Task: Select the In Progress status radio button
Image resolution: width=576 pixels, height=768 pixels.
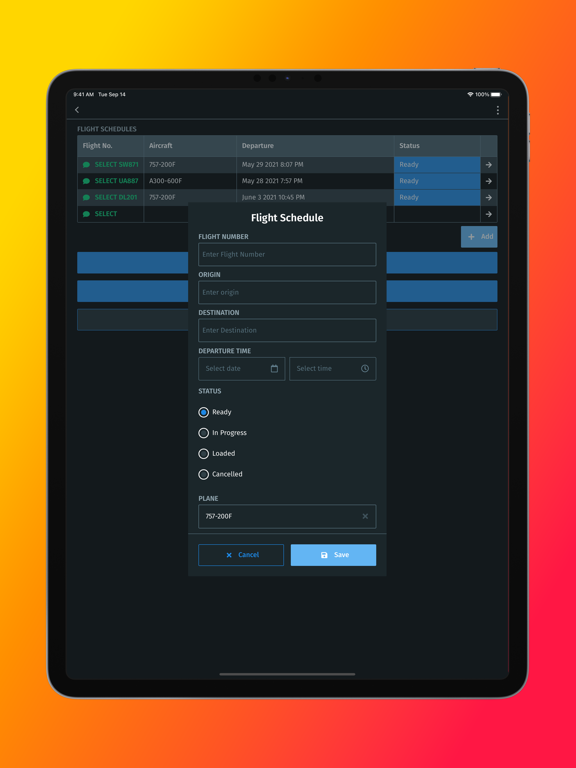Action: tap(203, 433)
